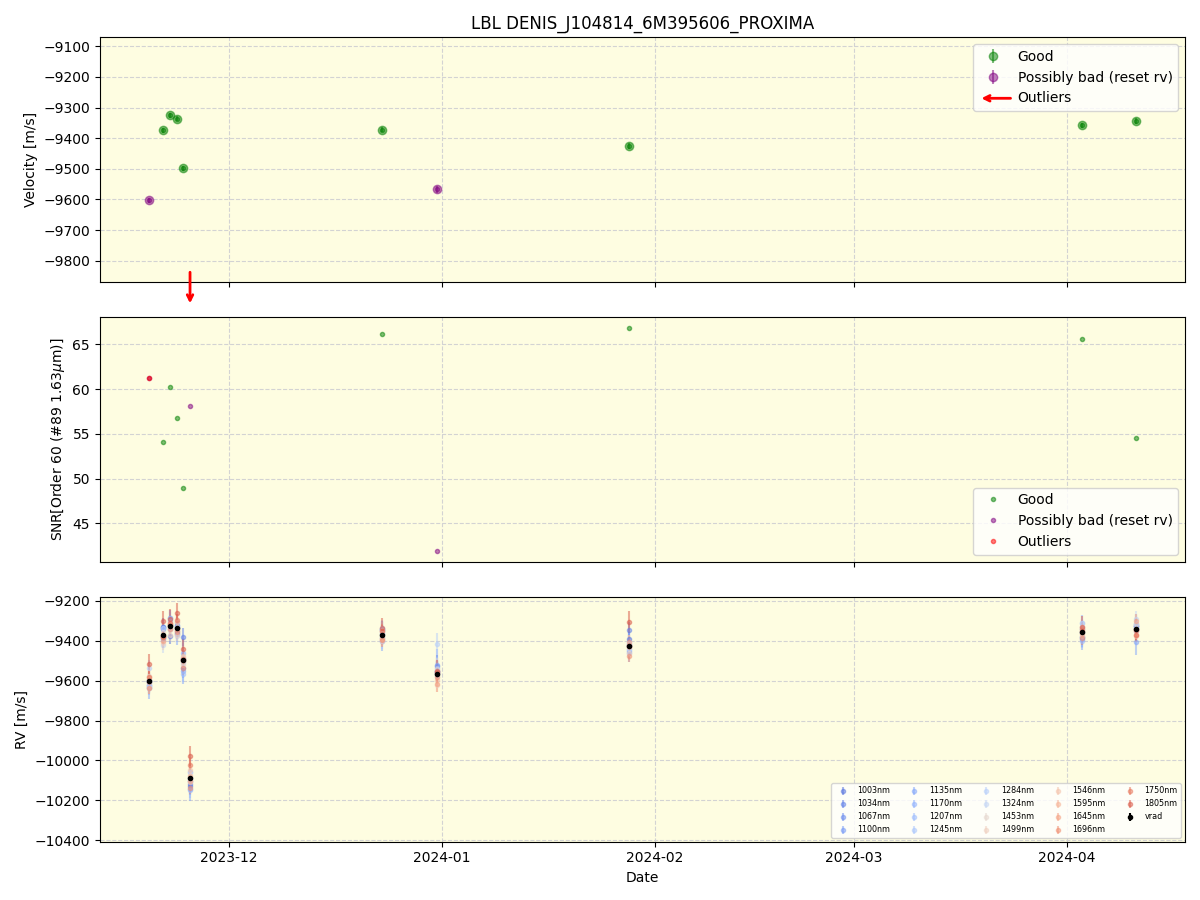
Task: Click the 1135nm legend label
Action: [x=946, y=790]
